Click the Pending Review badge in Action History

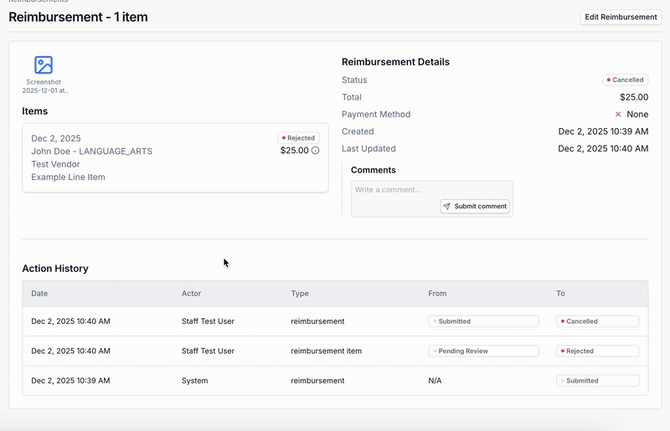[x=483, y=351]
